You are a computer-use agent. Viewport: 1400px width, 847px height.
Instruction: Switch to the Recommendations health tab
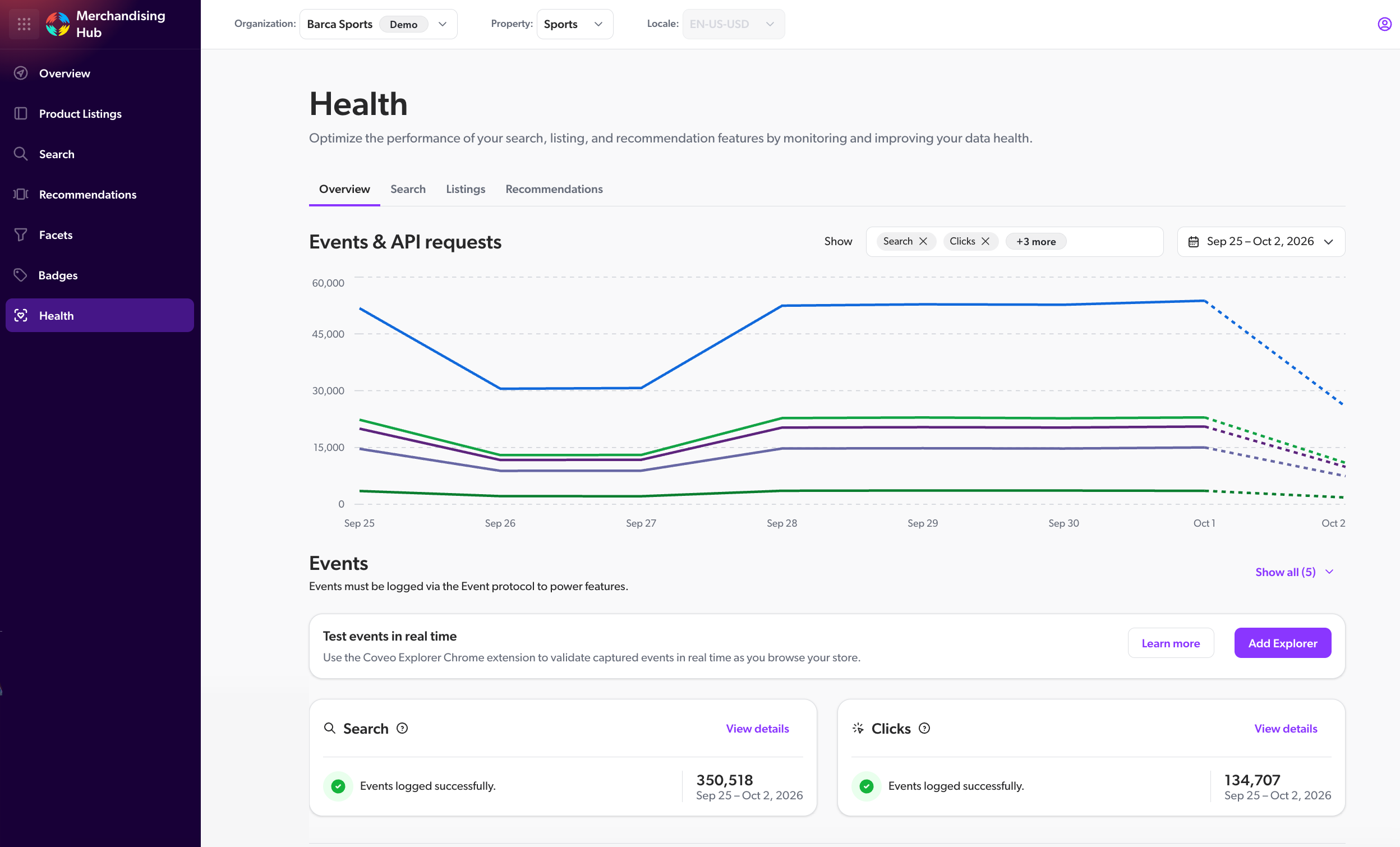tap(554, 189)
